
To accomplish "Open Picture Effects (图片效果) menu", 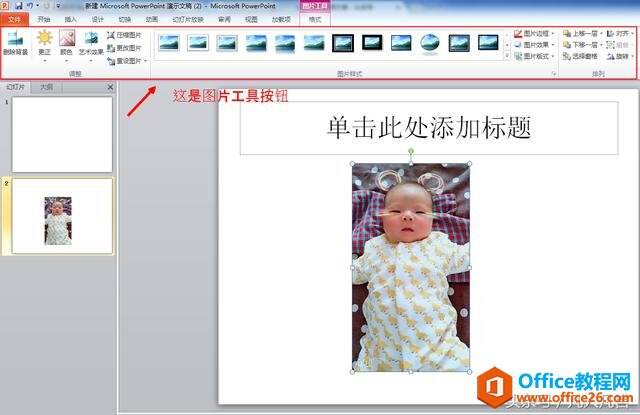I will tap(534, 44).
